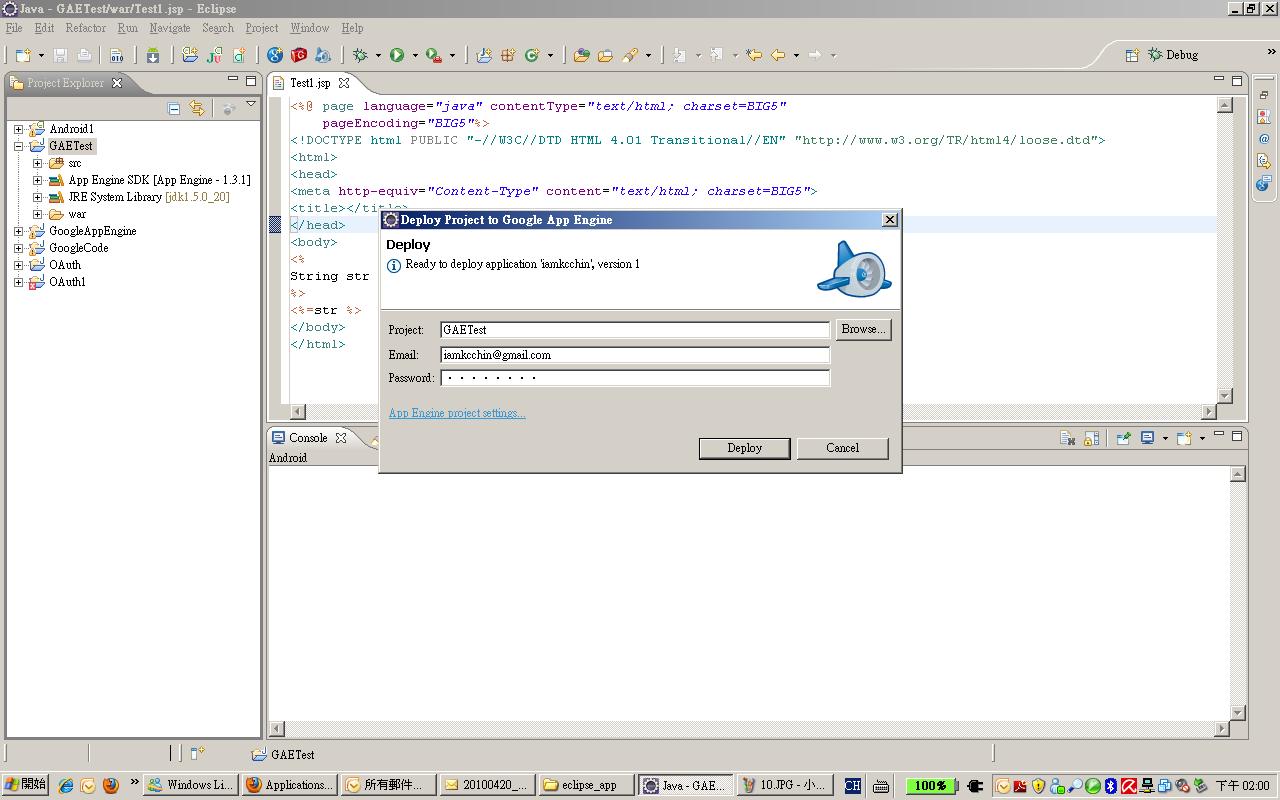Open the Navigate menu
1280x800 pixels.
[169, 28]
